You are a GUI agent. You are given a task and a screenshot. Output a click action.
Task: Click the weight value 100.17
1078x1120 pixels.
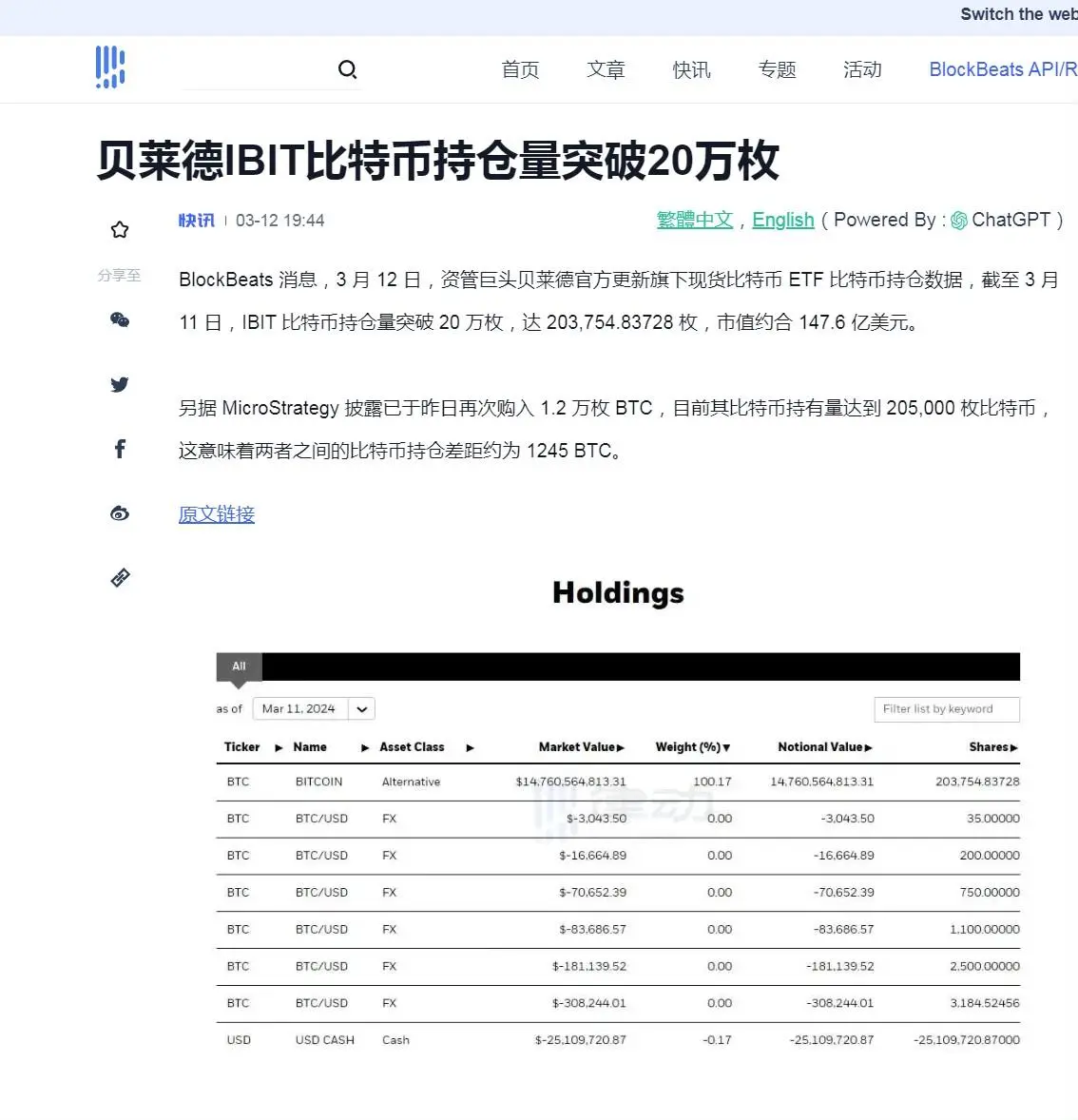pos(712,782)
